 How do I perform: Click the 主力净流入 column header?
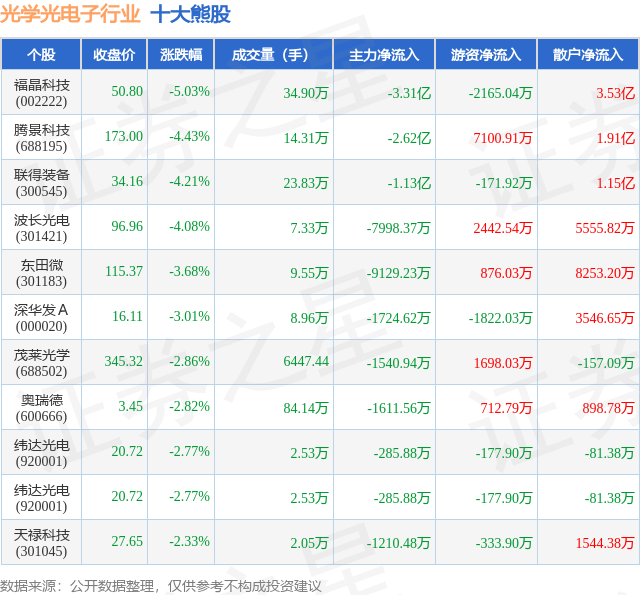384,54
